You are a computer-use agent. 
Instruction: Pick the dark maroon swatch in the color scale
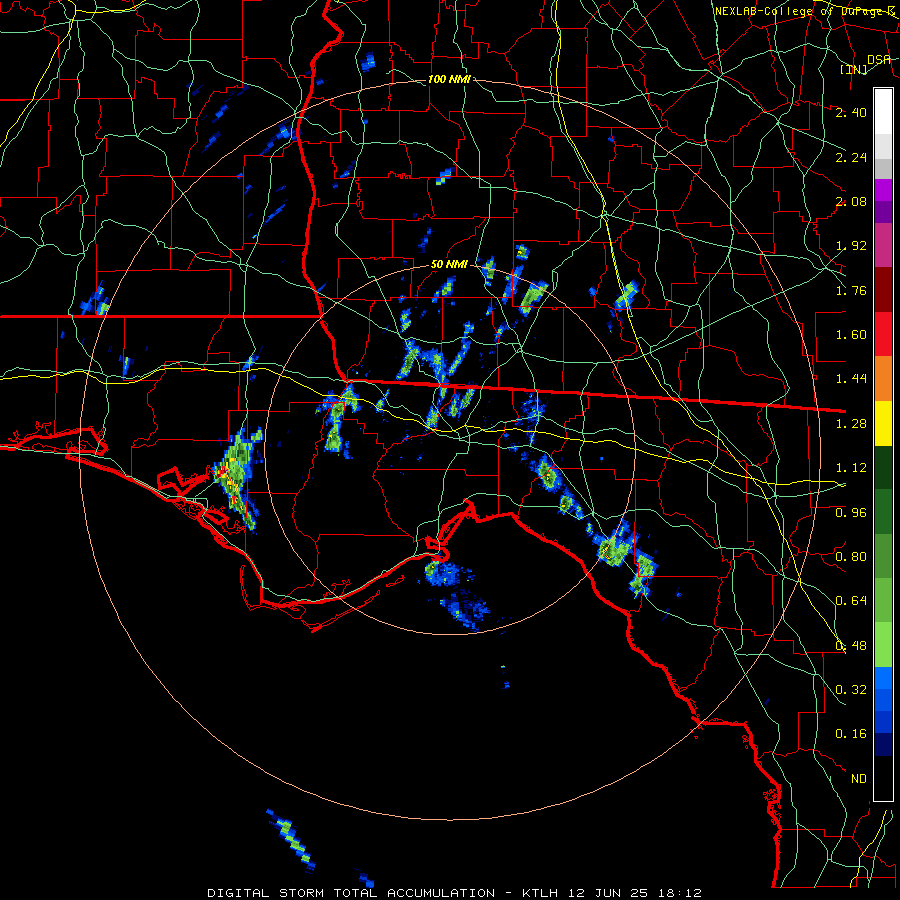pos(883,290)
